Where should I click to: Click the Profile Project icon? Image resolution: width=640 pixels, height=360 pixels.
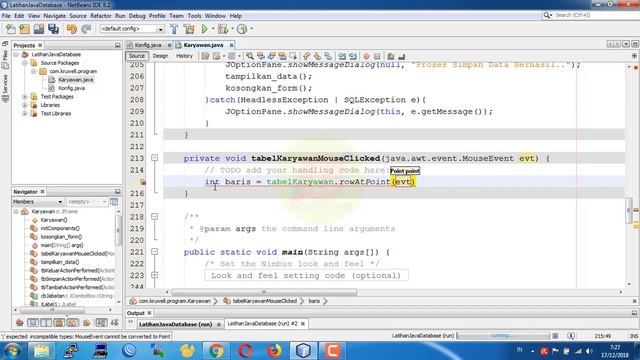[x=242, y=29]
